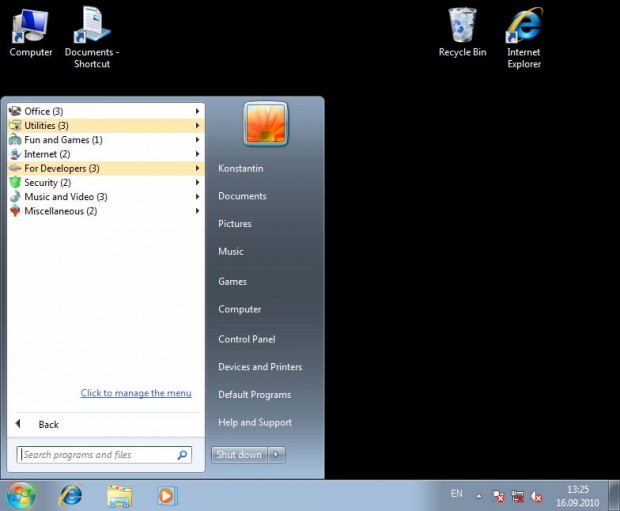Click the Office category icon

[15, 111]
